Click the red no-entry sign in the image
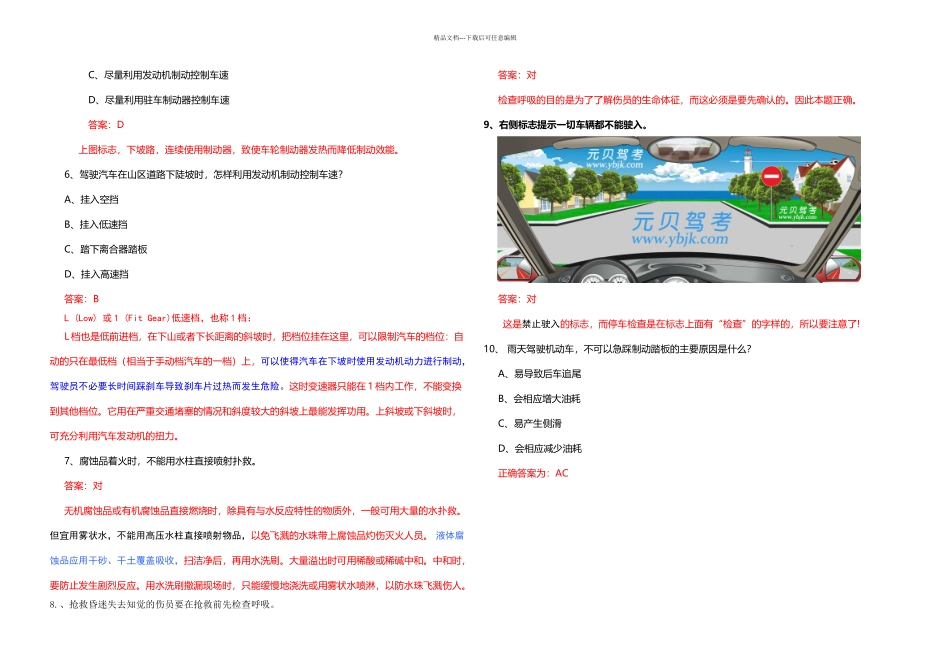The image size is (950, 672). [x=771, y=176]
